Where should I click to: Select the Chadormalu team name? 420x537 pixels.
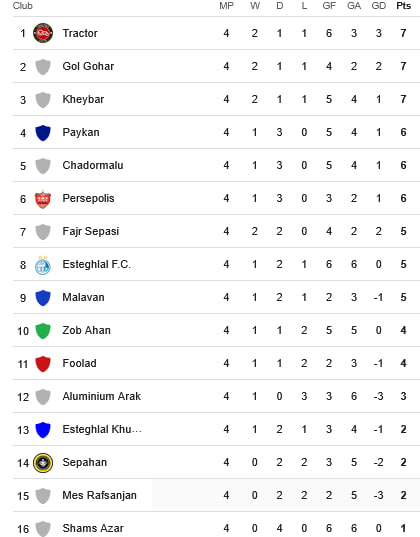pyautogui.click(x=93, y=165)
